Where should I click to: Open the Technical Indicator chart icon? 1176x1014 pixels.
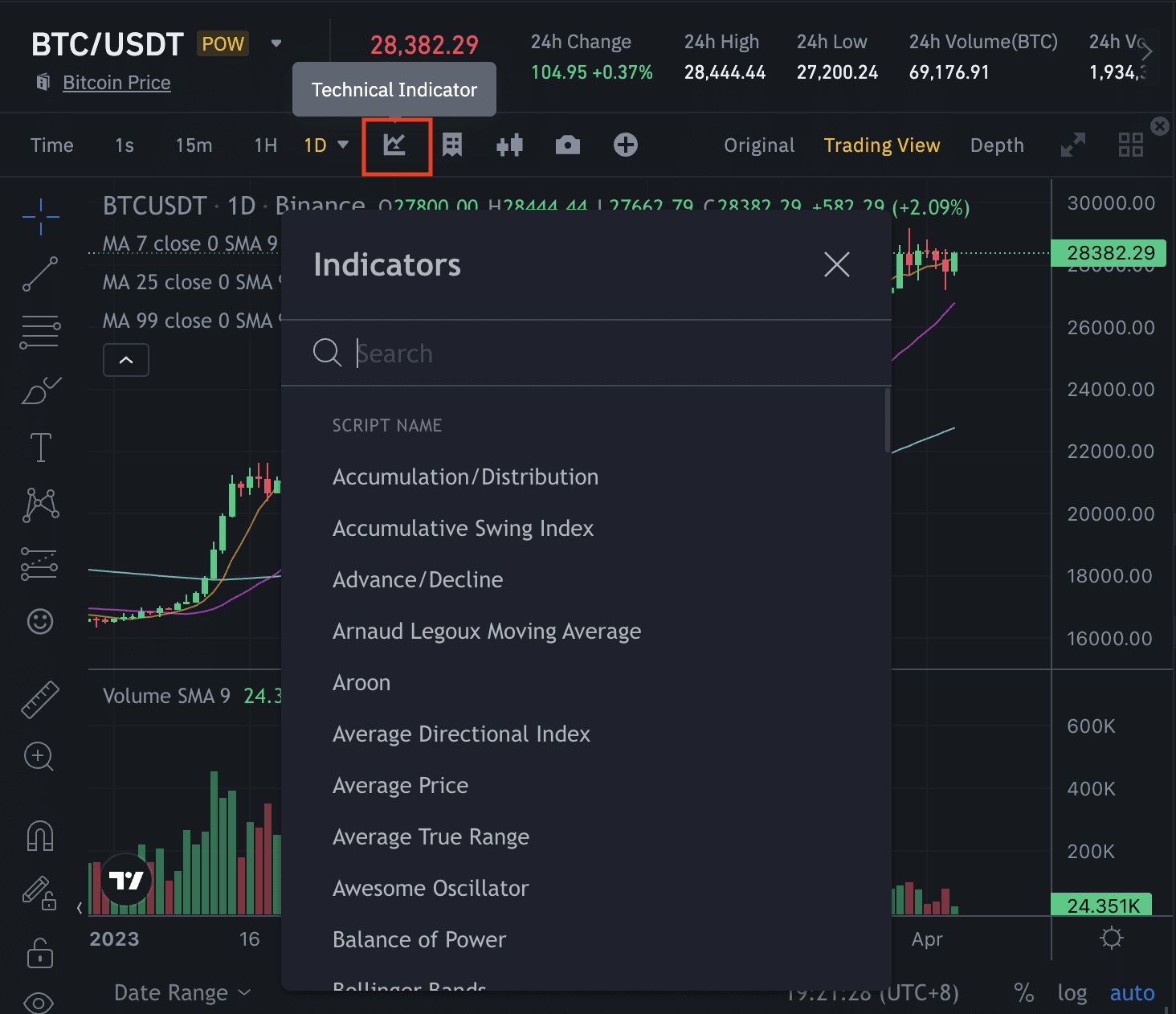394,145
